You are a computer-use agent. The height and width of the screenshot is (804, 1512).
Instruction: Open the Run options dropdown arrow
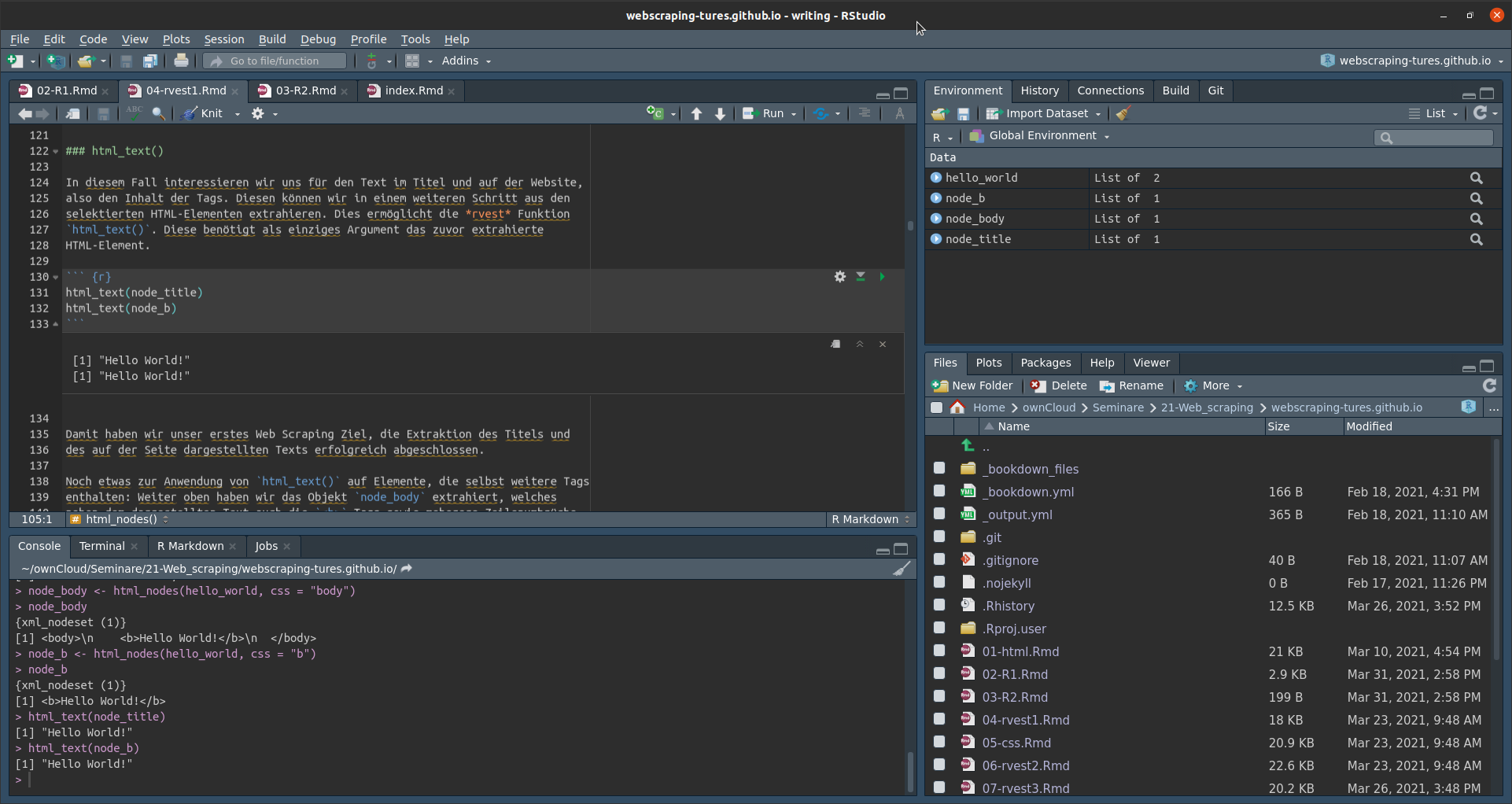794,114
